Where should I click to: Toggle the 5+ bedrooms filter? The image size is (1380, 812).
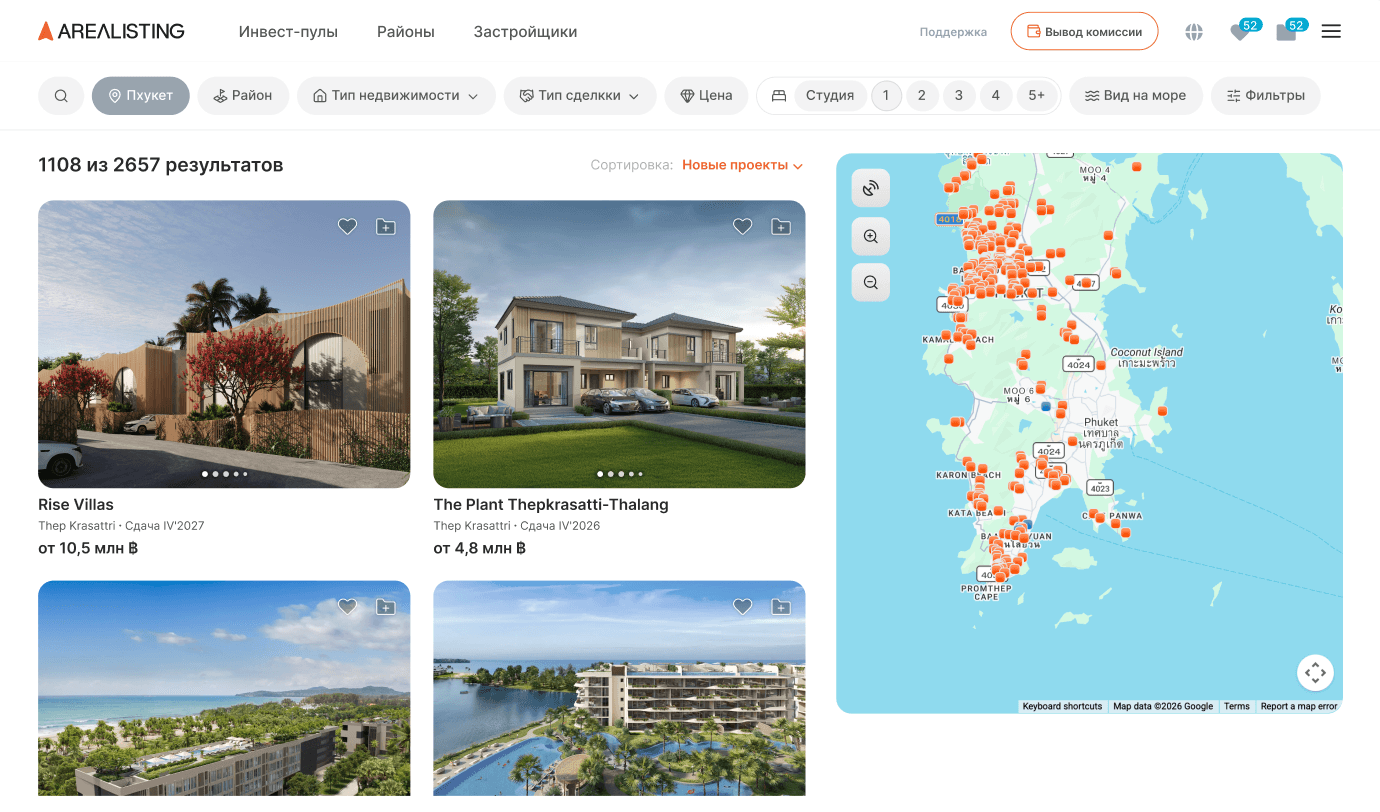point(1037,96)
